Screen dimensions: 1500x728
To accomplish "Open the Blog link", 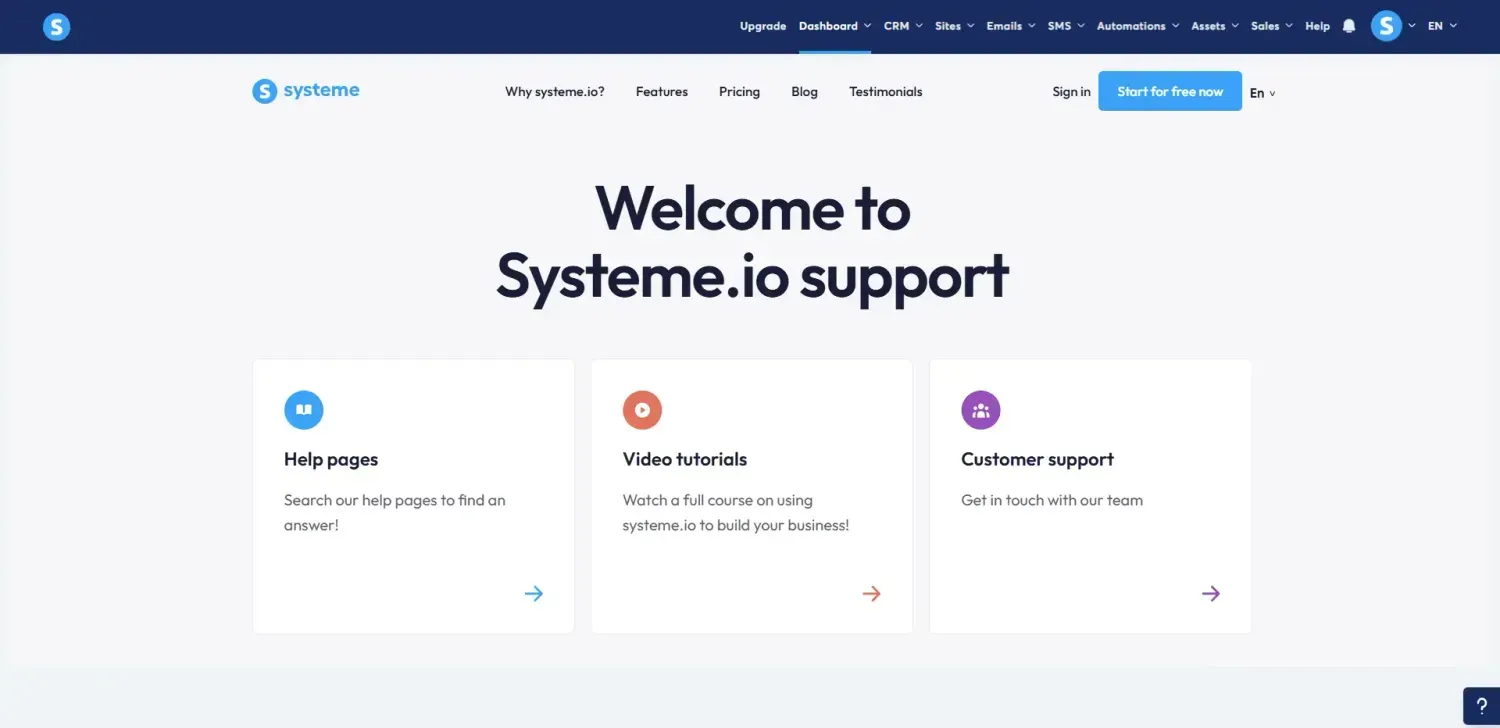I will point(804,91).
